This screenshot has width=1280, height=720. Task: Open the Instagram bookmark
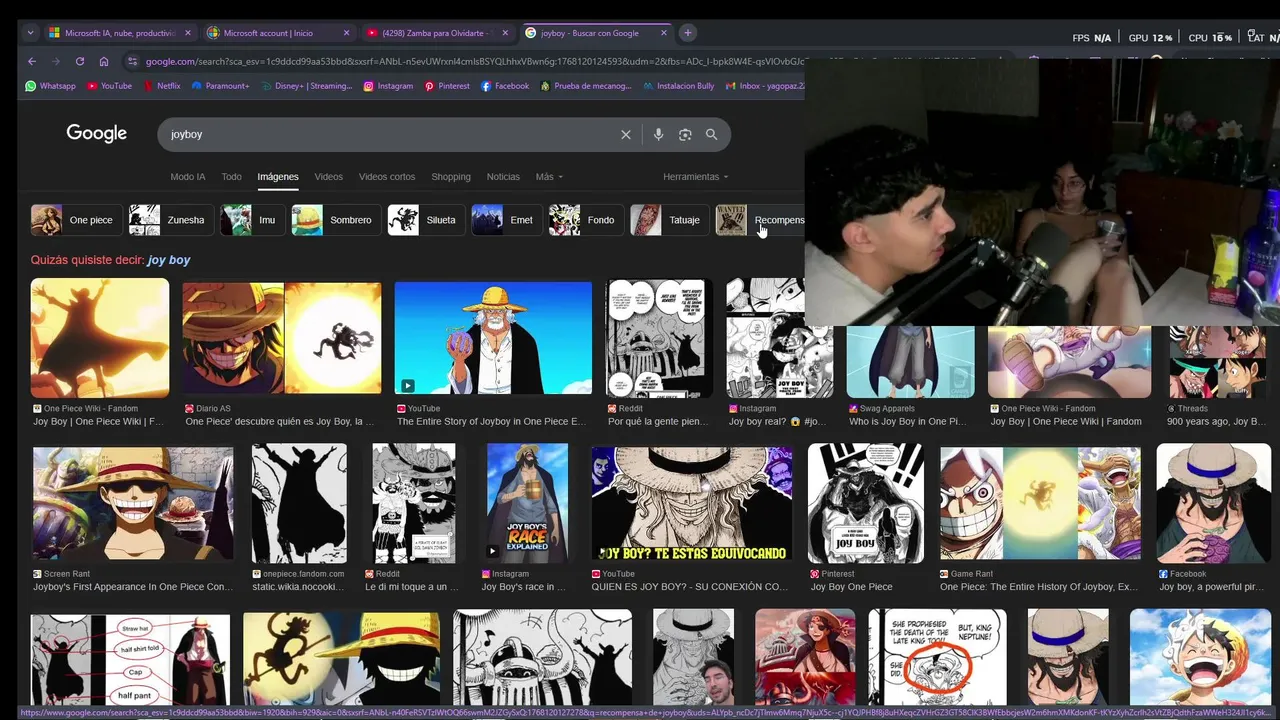coord(388,86)
